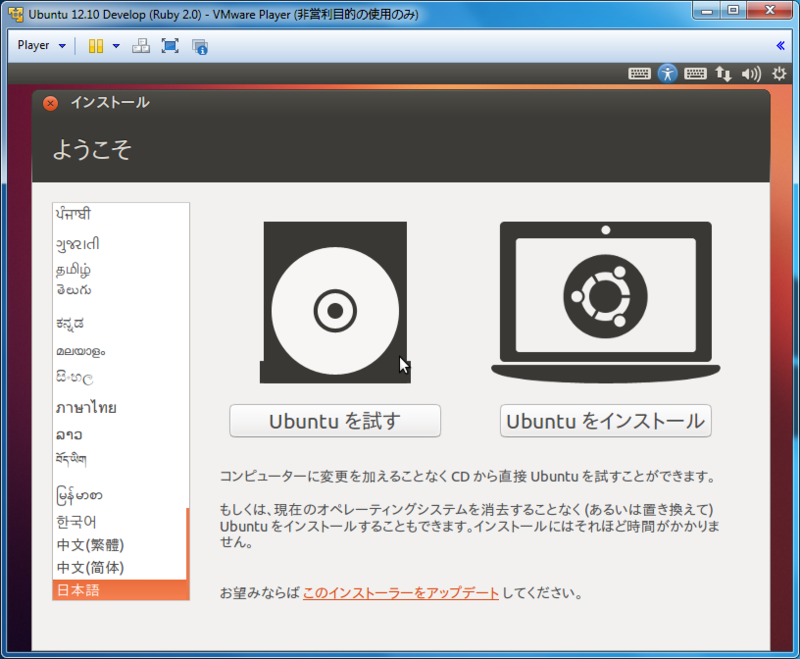
Task: Select සිංහල Sinhala language
Action: pos(119,377)
